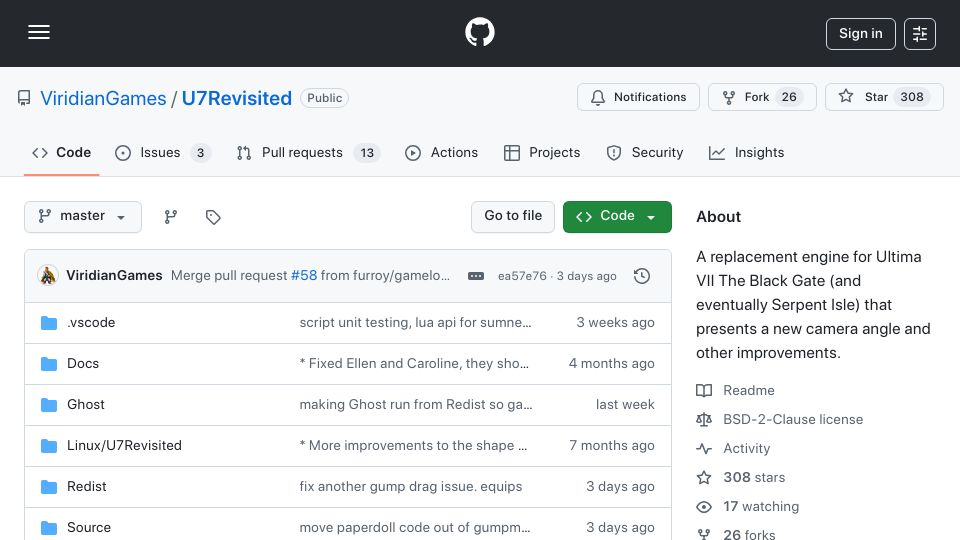Viewport: 960px width, 540px height.
Task: Click the star count badge 308
Action: tap(912, 97)
